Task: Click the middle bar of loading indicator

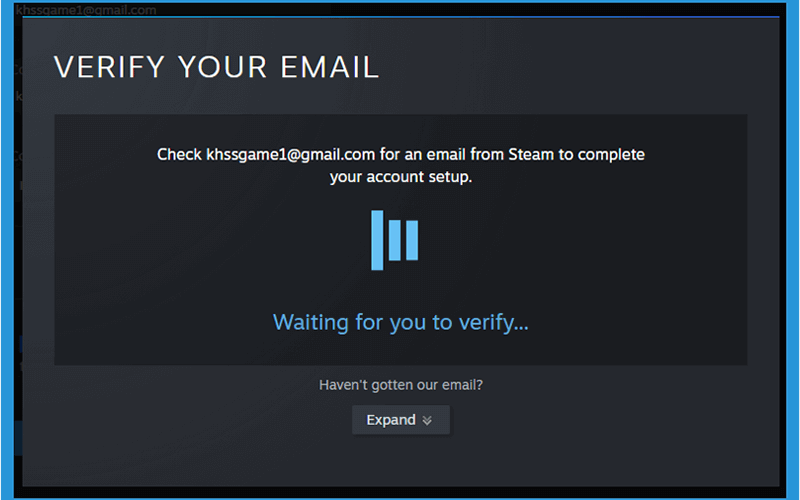Action: coord(394,240)
